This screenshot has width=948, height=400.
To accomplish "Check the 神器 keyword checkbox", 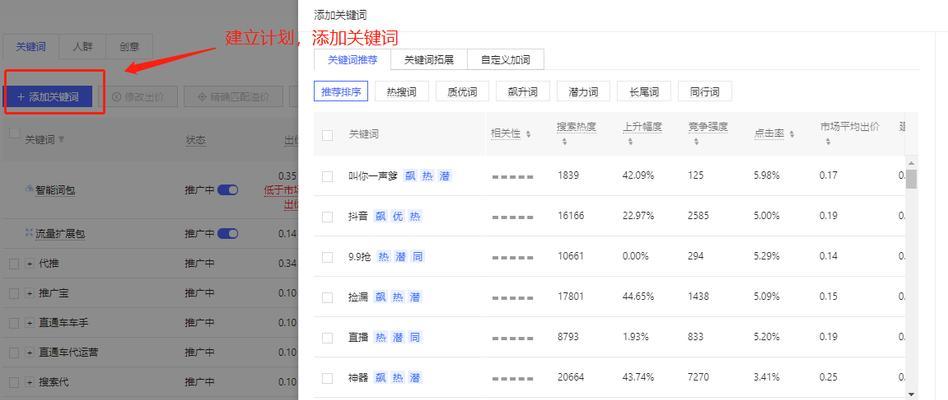I will click(327, 379).
